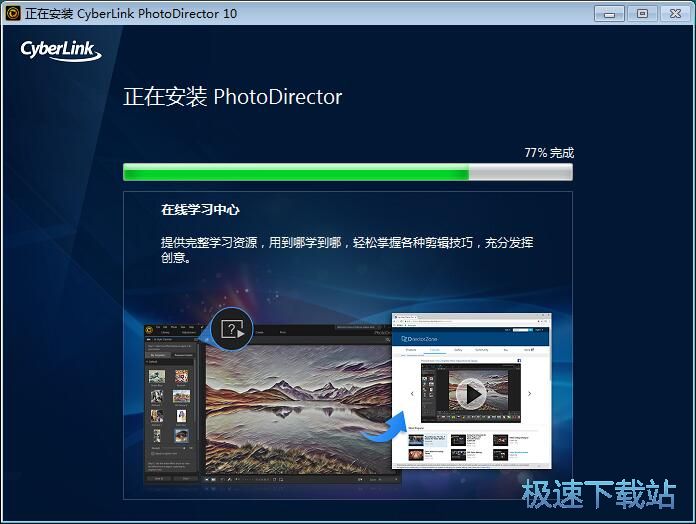Minimize the installer window
This screenshot has height=524, width=696.
(x=609, y=14)
